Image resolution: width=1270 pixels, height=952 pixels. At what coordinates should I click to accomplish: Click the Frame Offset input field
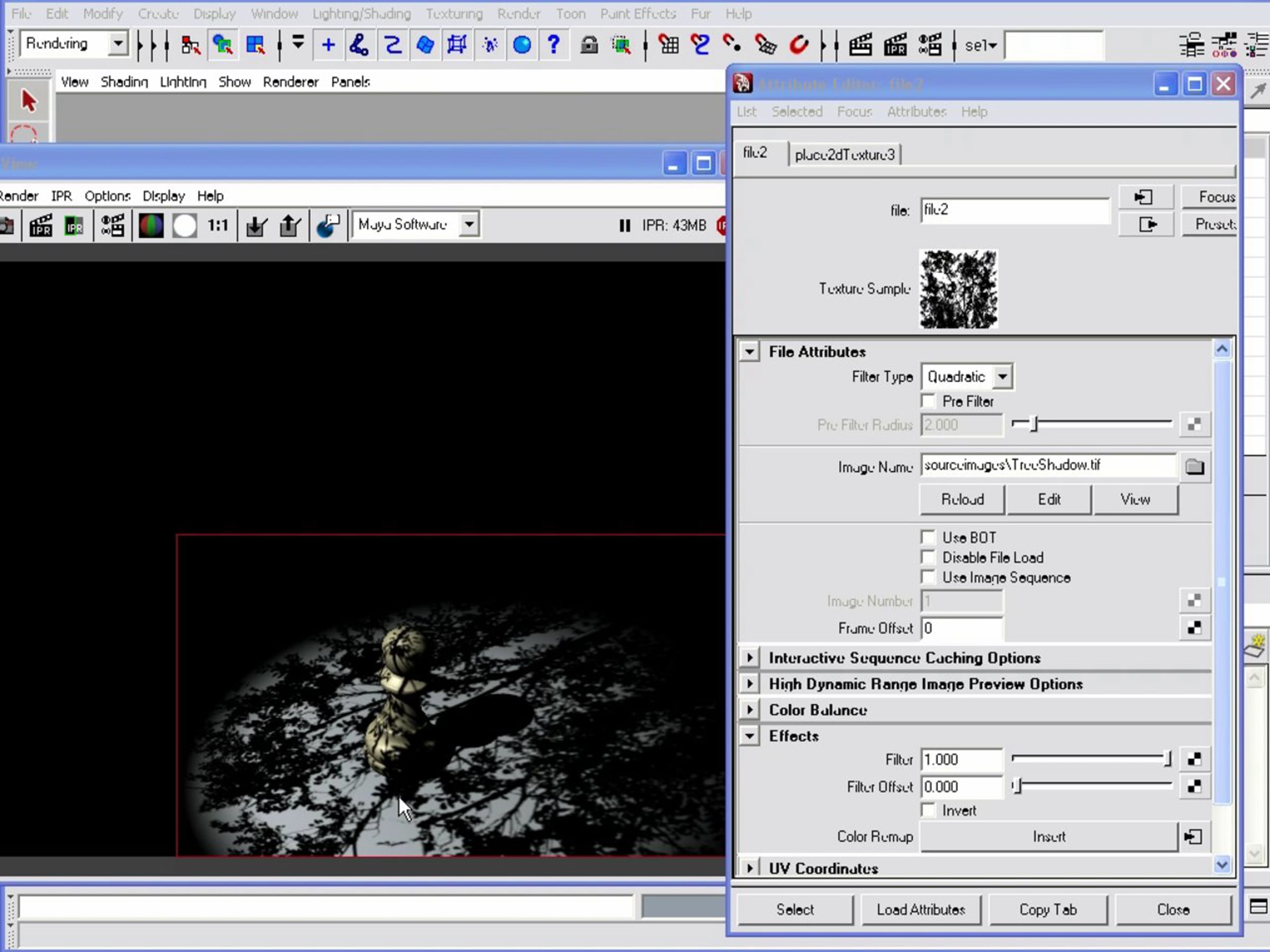pyautogui.click(x=961, y=628)
